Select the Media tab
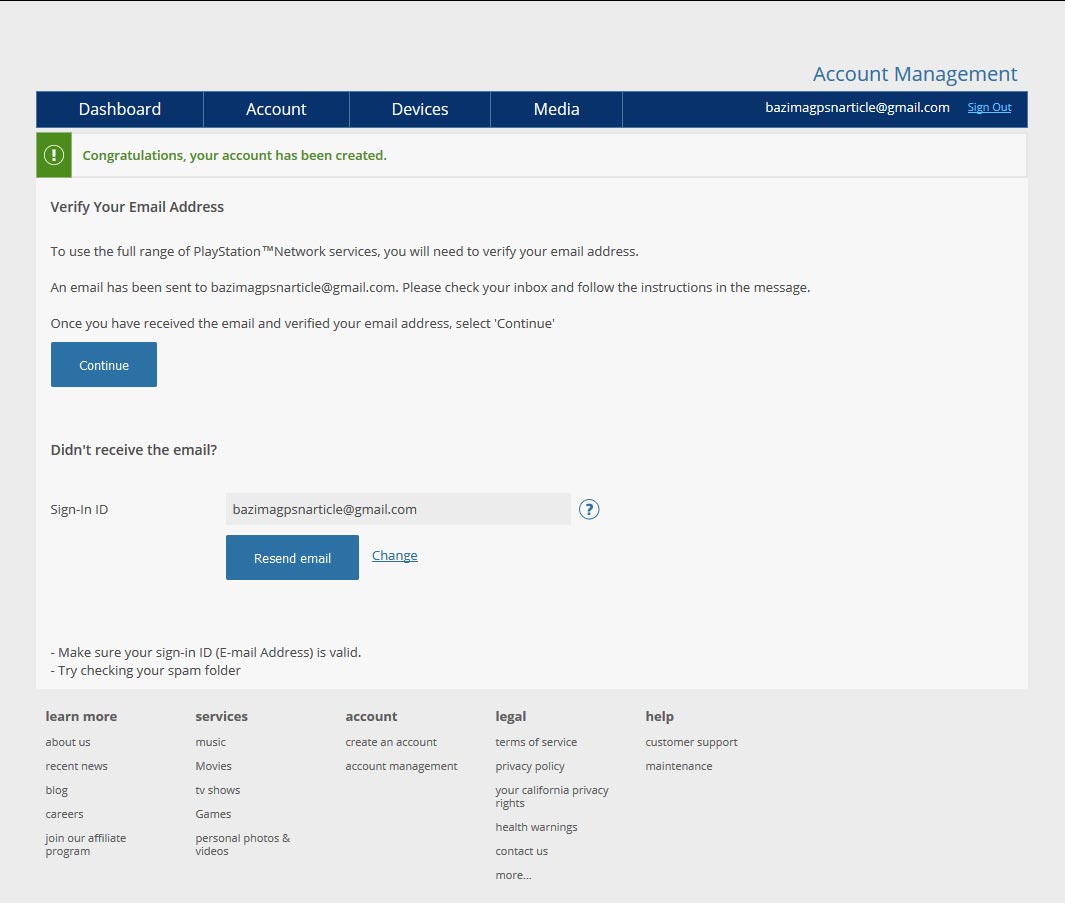Screen dimensions: 1065x903 coord(556,109)
